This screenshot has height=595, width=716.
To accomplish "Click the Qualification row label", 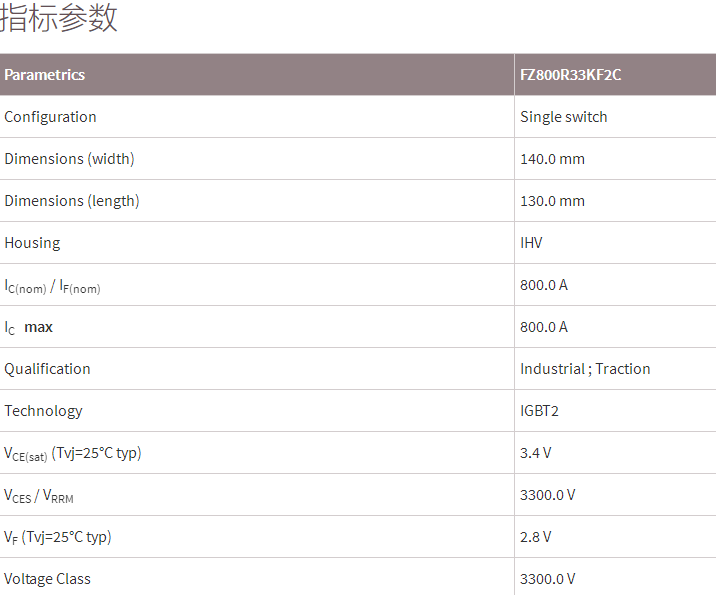I will point(47,369).
